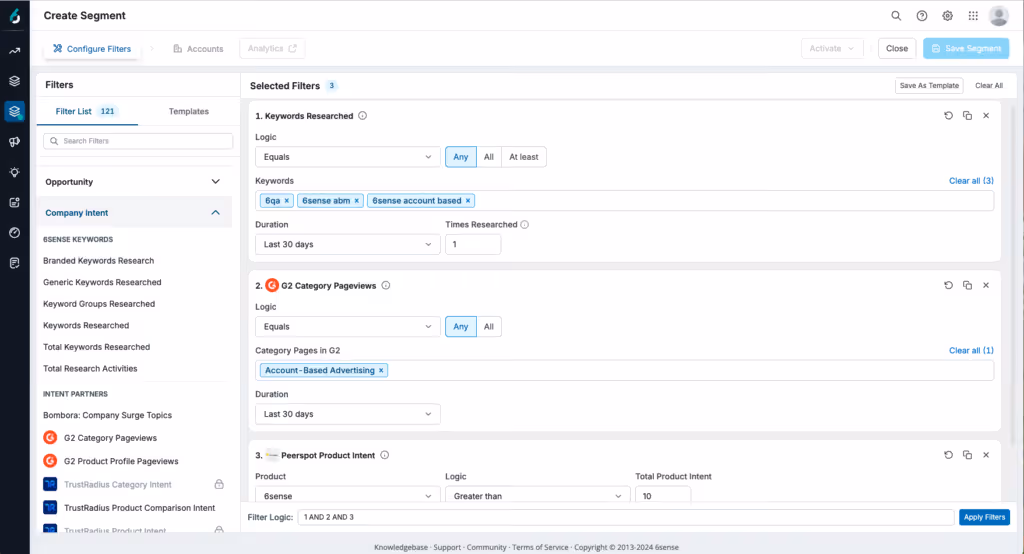
Task: Reset the G2 Category Pageviews filter
Action: [x=948, y=285]
